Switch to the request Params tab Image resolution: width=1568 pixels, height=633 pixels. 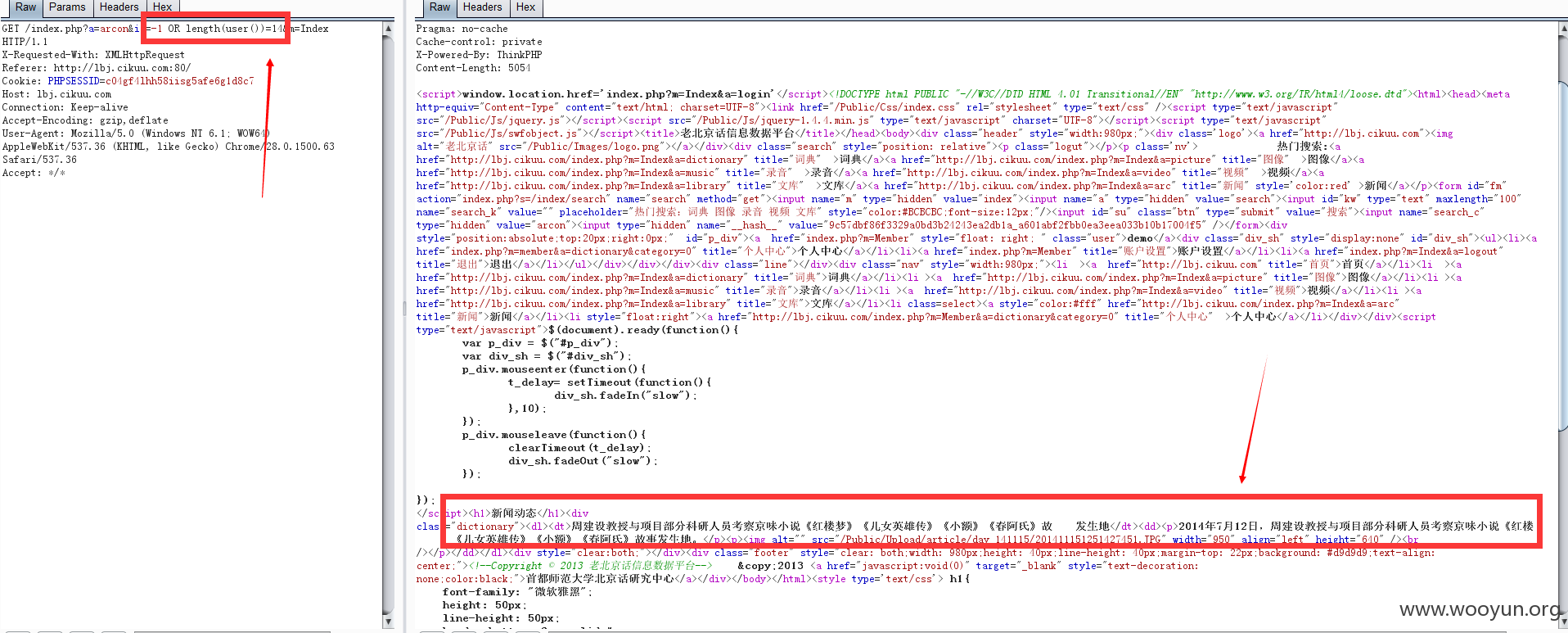(67, 7)
